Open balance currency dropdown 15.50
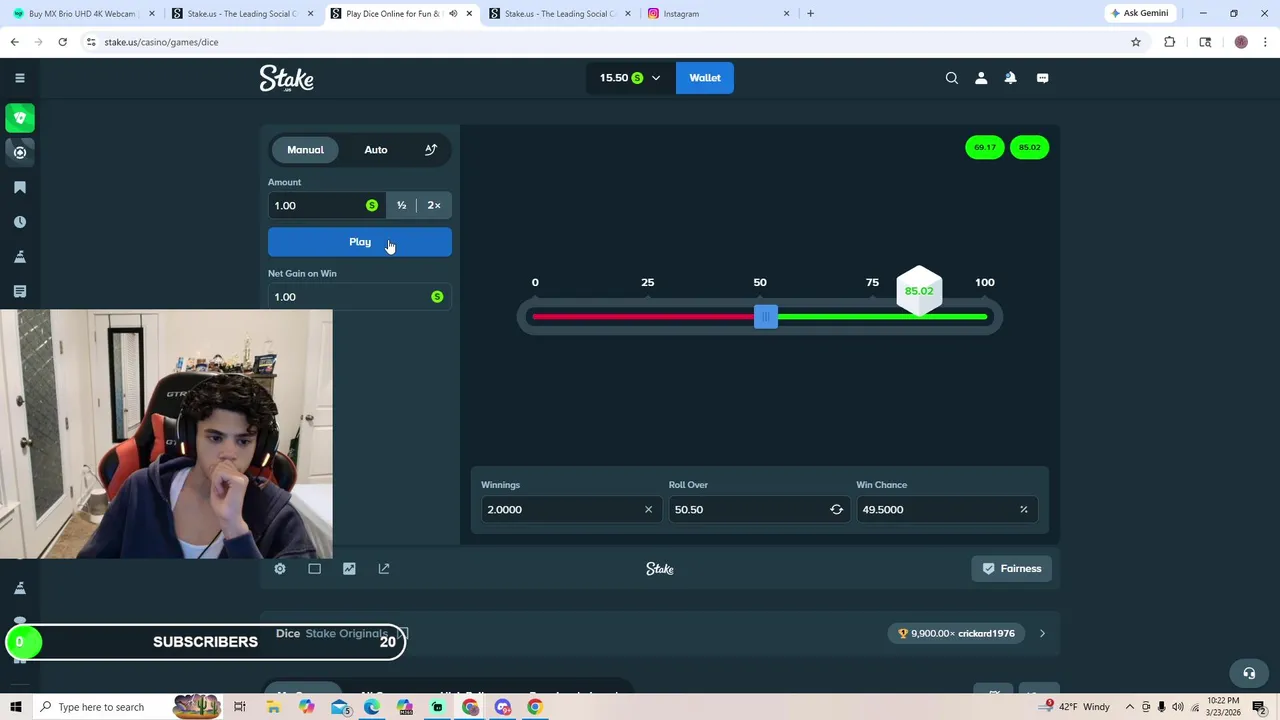Viewport: 1280px width, 720px height. [x=630, y=78]
